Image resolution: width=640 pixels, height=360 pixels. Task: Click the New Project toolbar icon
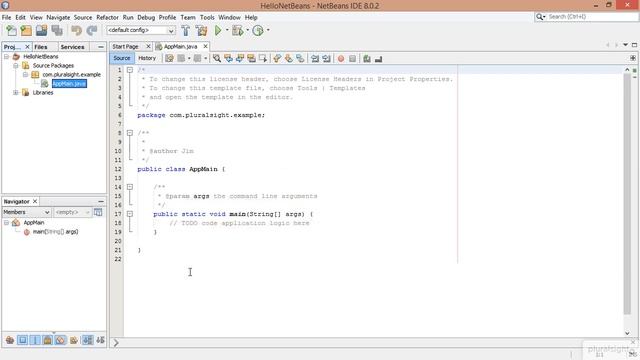point(26,31)
